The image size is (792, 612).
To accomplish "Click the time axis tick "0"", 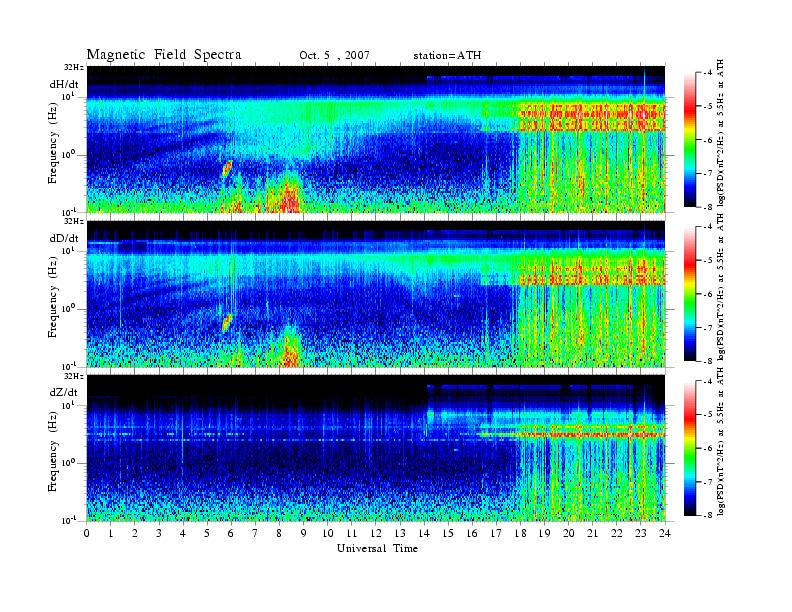I will 87,533.
